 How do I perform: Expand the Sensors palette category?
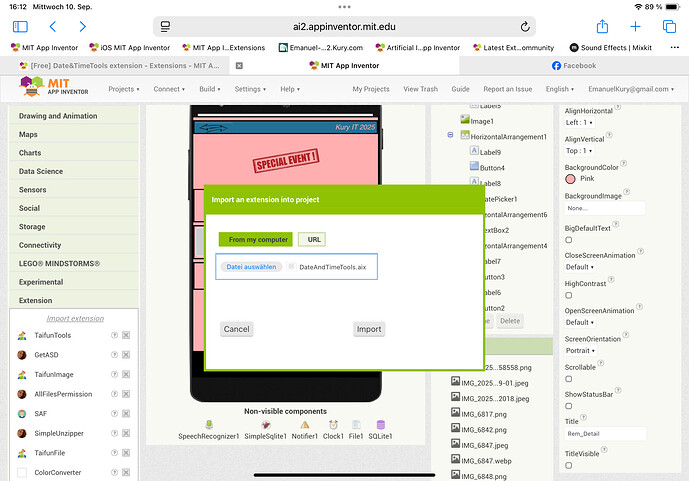[x=74, y=190]
